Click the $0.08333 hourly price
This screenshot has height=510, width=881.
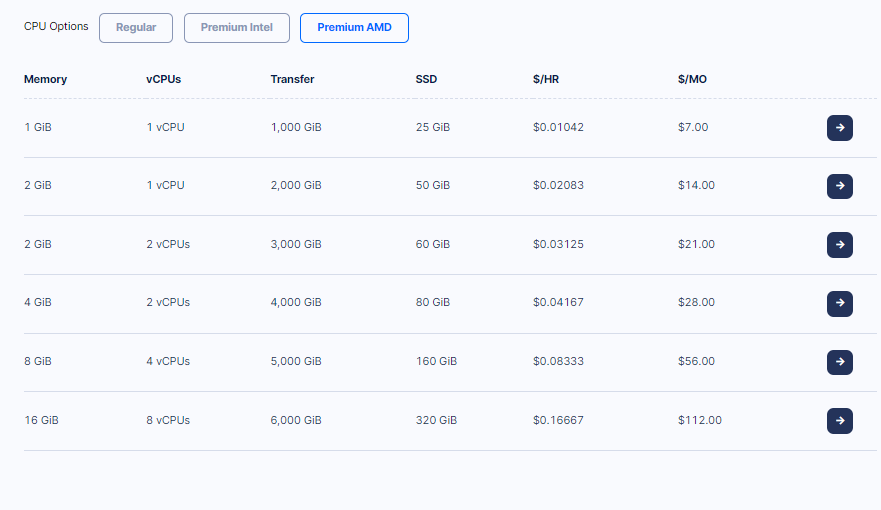(558, 361)
